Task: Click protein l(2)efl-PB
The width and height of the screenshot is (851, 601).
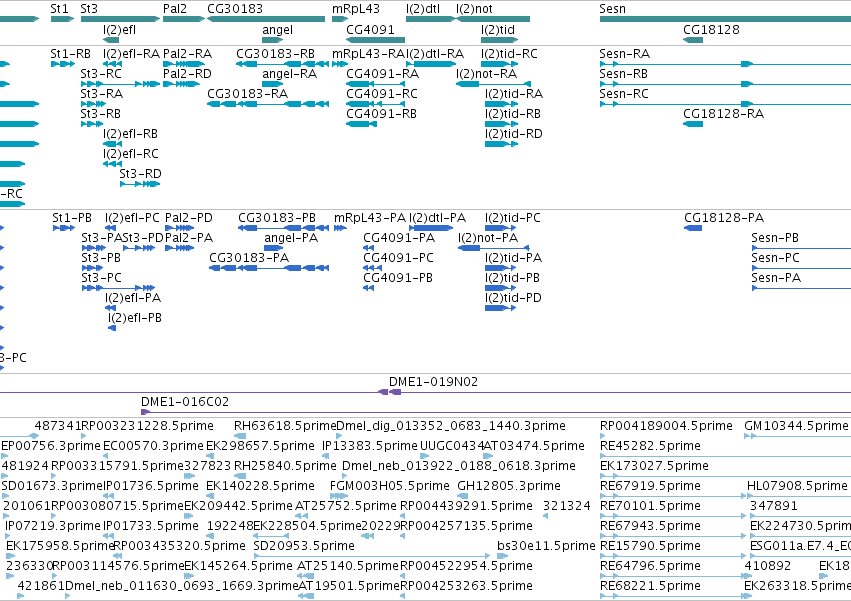Action: (x=135, y=318)
